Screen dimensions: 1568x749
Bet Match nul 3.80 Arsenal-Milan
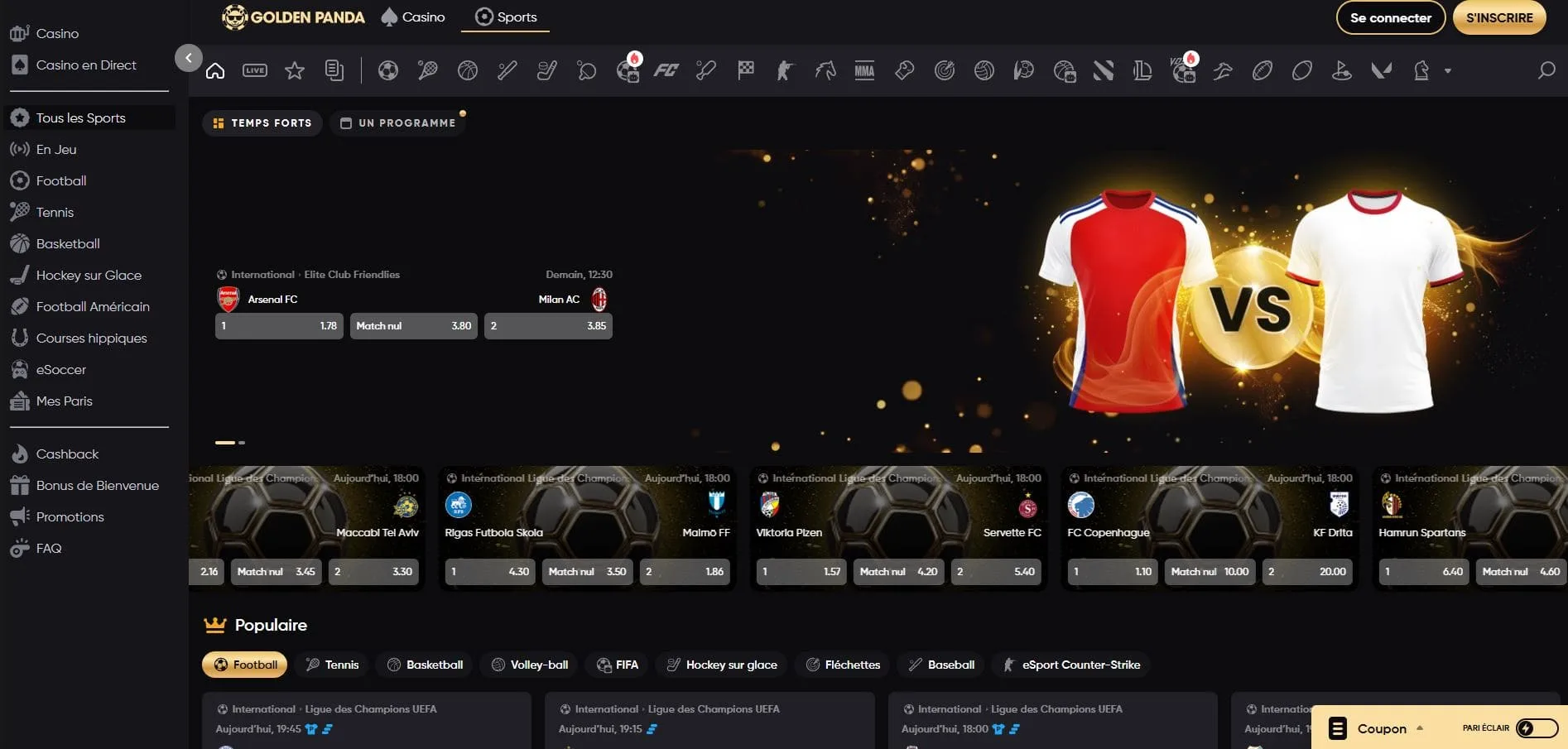click(x=414, y=326)
